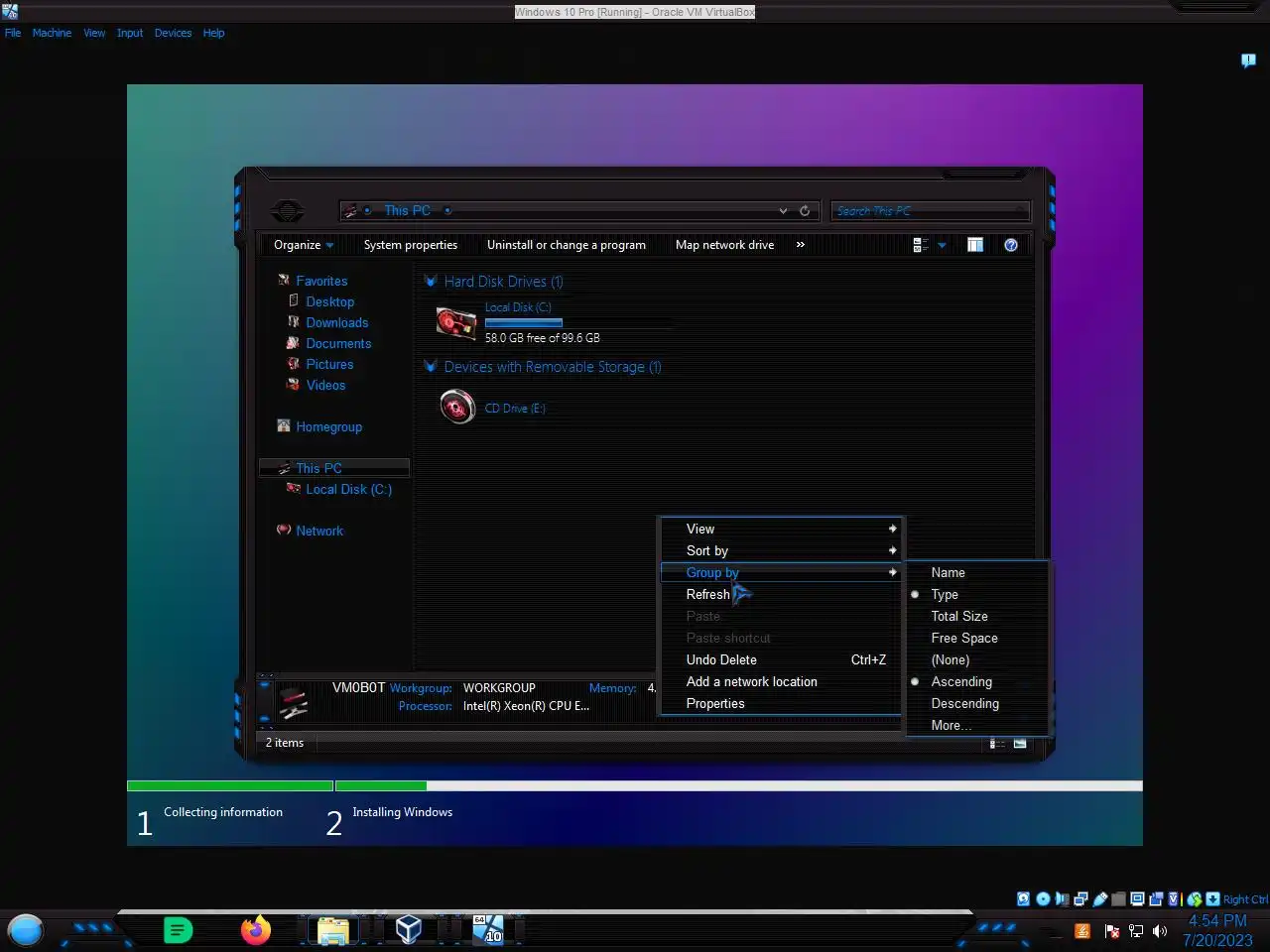Click the back/forward navigation emblem
Viewport: 1270px width, 952px height.
288,210
